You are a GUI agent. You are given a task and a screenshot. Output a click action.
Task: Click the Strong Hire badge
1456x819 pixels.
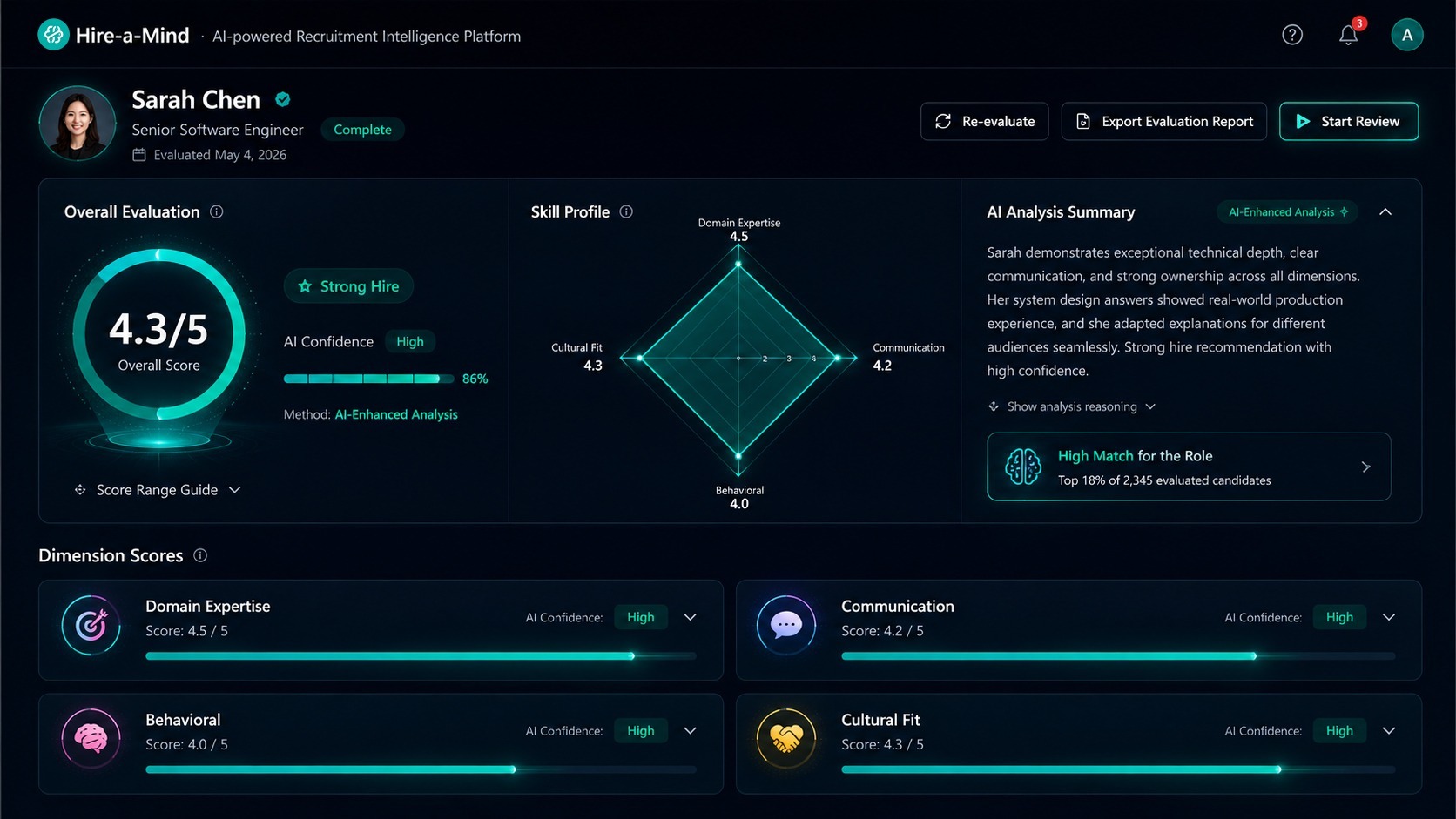(x=348, y=286)
